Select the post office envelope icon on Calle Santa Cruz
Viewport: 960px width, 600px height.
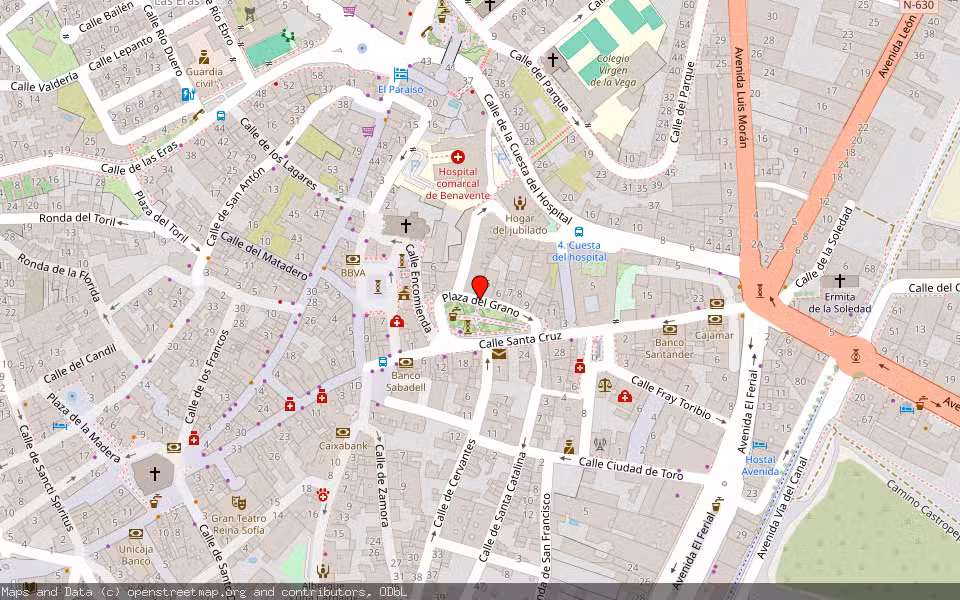click(x=499, y=354)
